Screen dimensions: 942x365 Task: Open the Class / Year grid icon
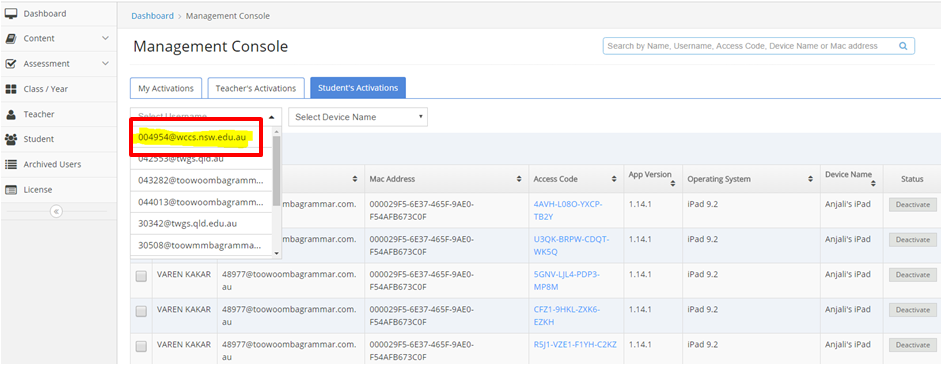[x=11, y=89]
